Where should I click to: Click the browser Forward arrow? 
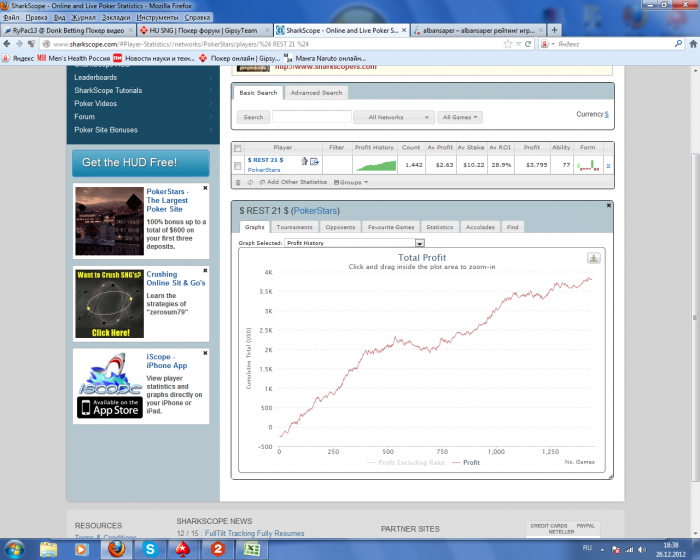19,44
